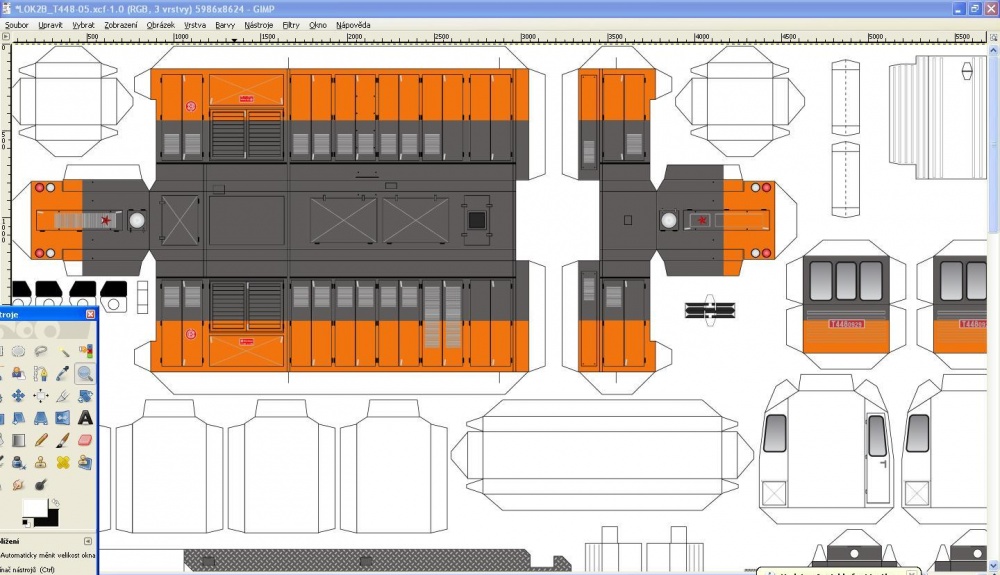
Task: Open the Filtry menu
Action: tap(291, 25)
